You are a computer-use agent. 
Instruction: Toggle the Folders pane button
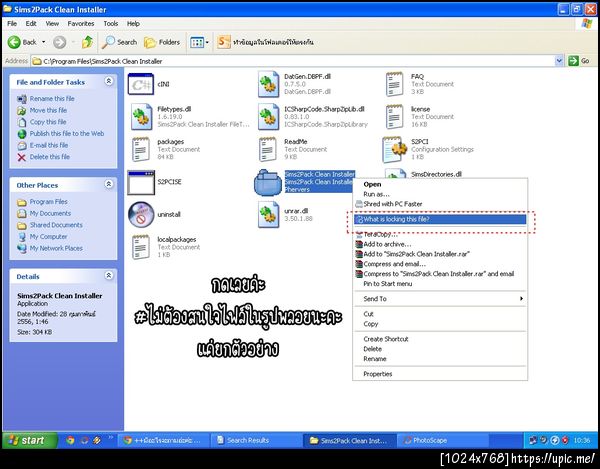tap(162, 42)
